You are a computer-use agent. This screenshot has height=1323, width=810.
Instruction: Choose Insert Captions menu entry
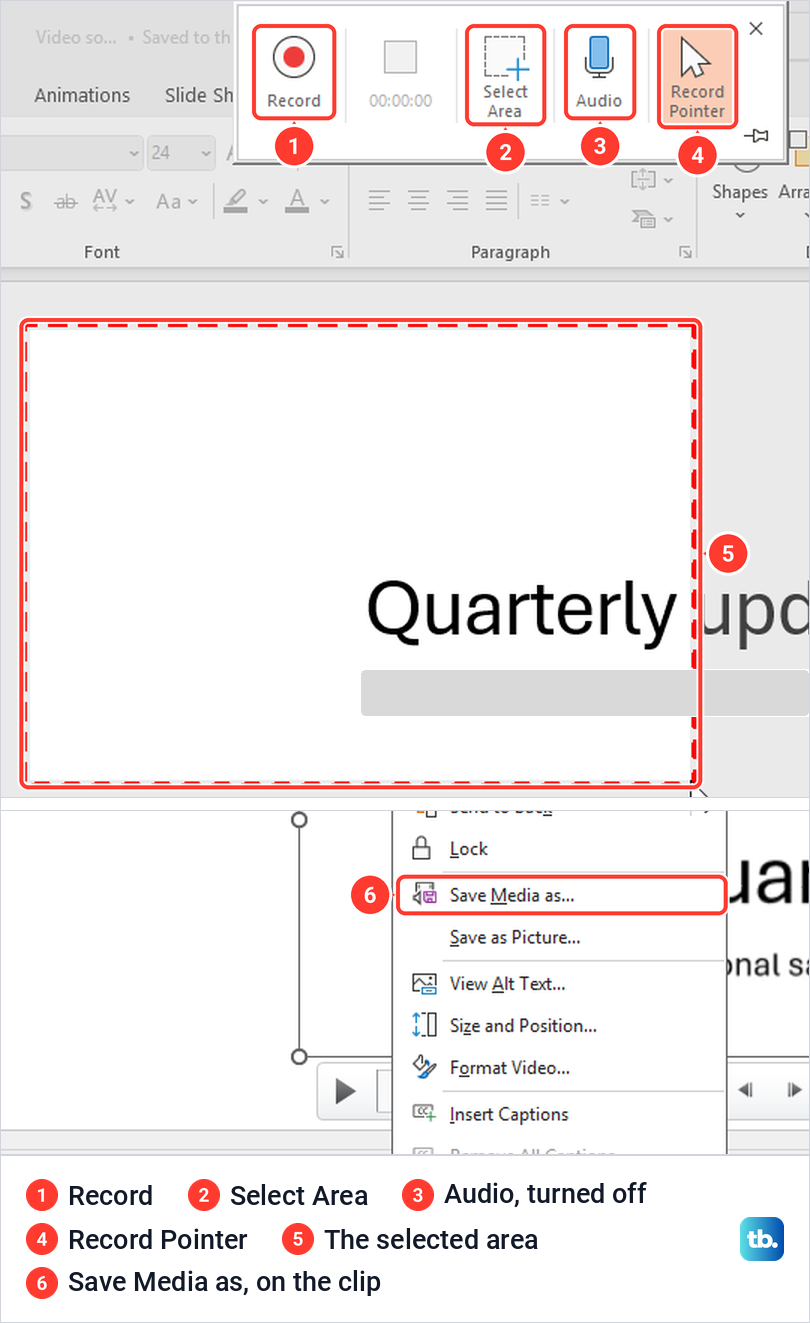[560, 1113]
